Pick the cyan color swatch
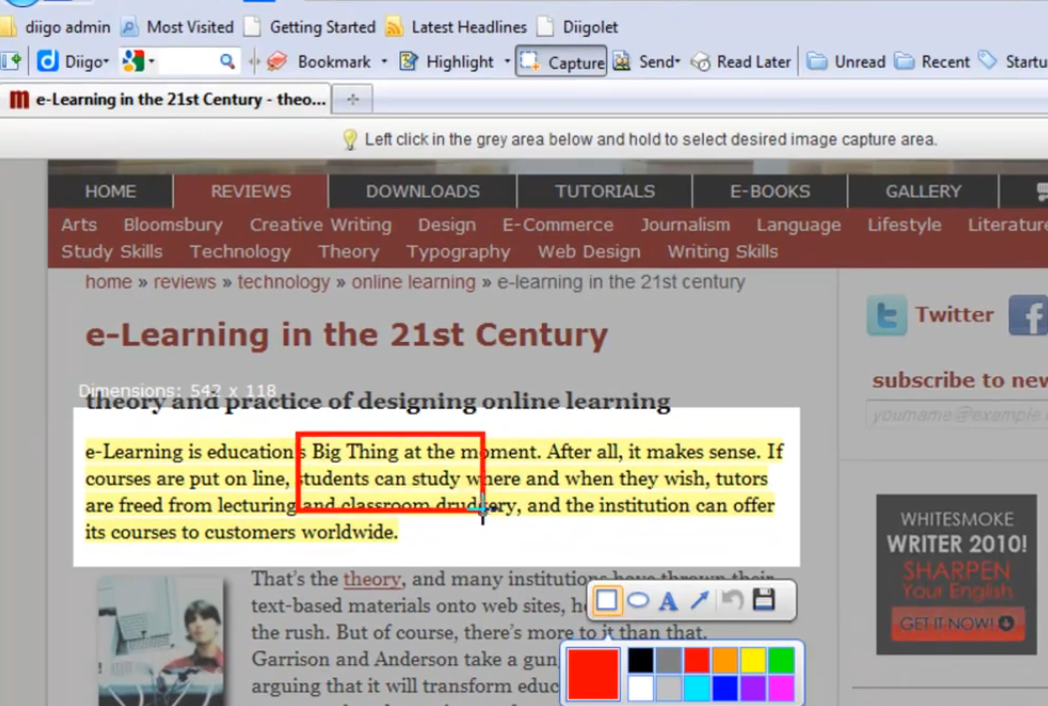Viewport: 1048px width, 706px height. coord(696,688)
